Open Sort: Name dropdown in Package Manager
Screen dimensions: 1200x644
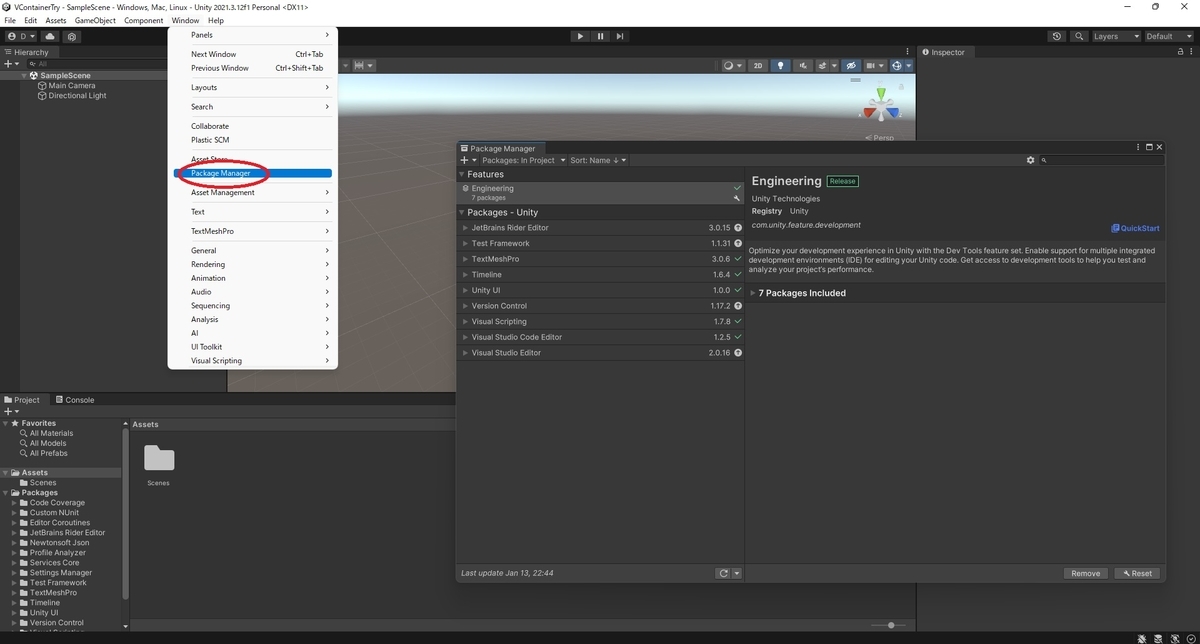point(598,160)
